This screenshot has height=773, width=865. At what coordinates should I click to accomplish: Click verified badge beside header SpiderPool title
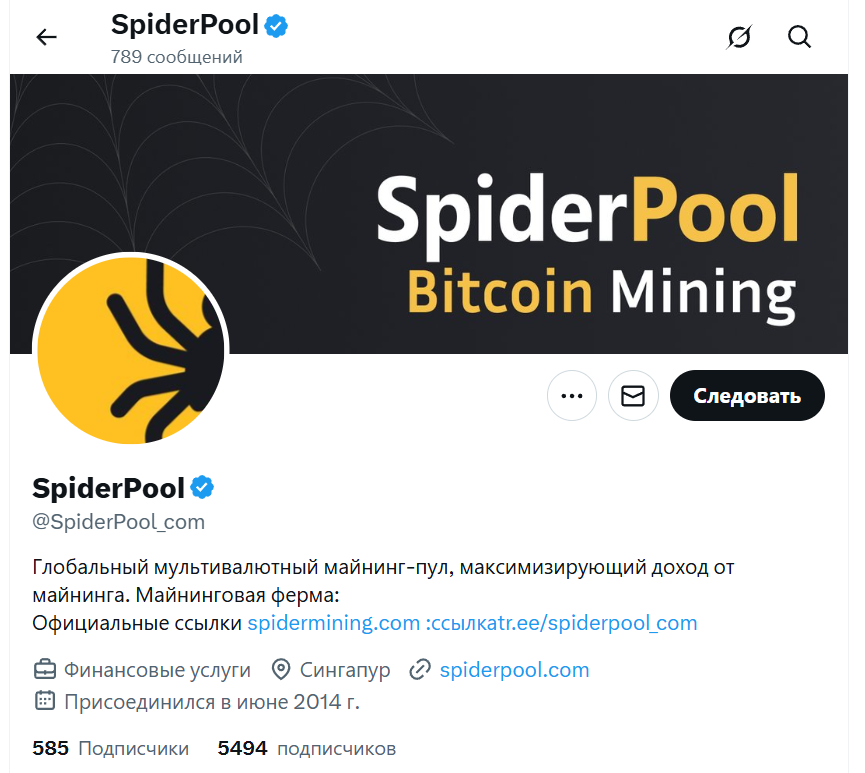coord(276,26)
